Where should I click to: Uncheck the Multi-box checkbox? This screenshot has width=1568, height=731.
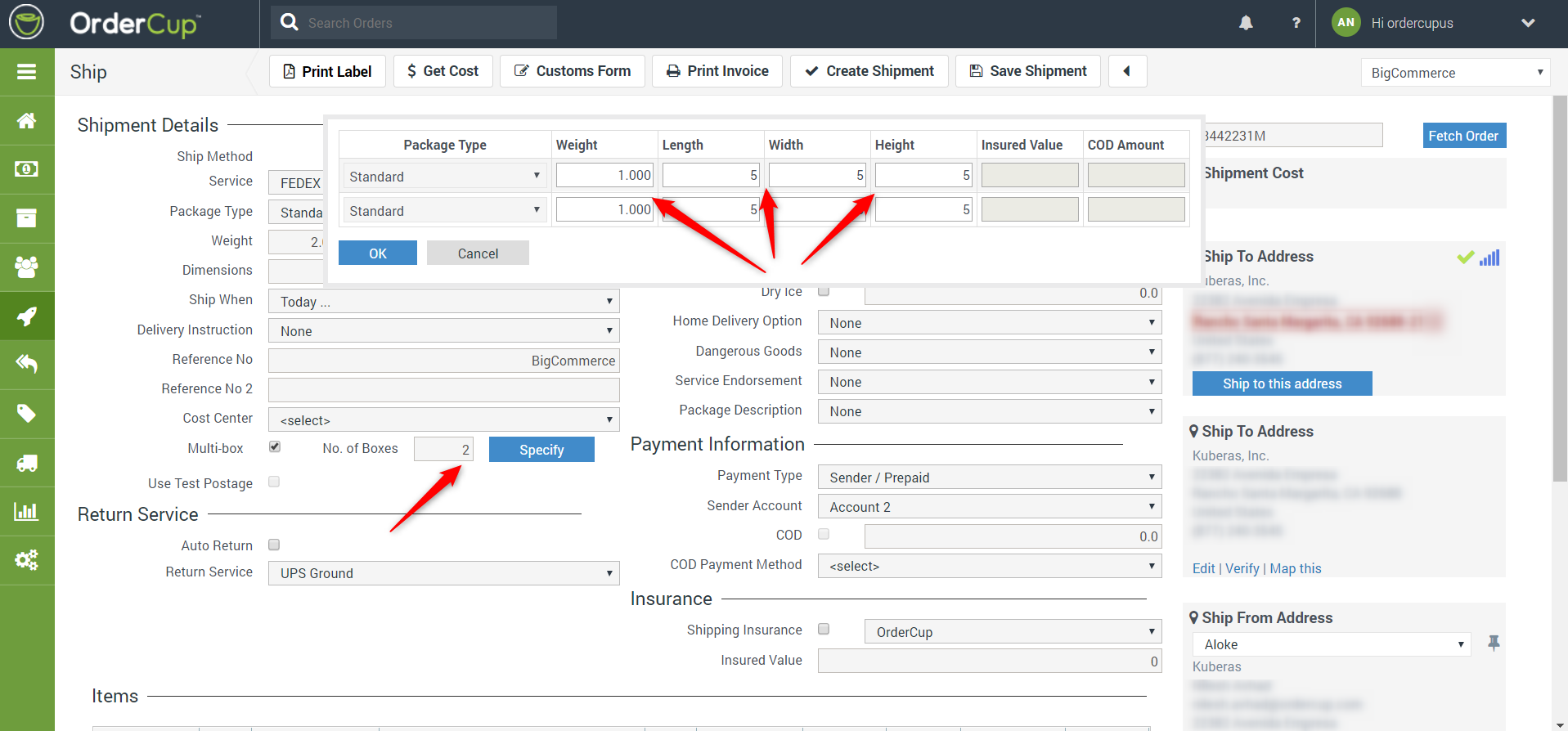[x=275, y=446]
